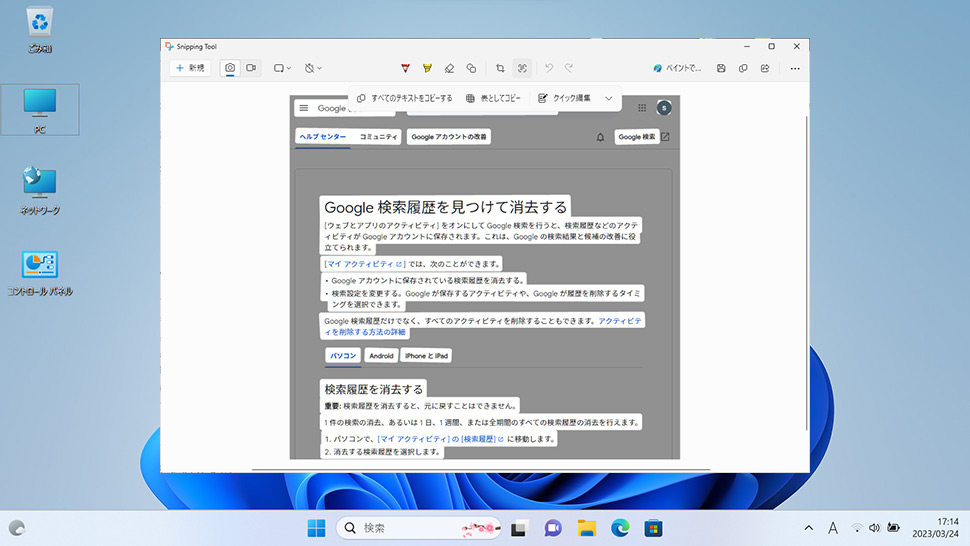Toggle the text actions tool

click(522, 68)
